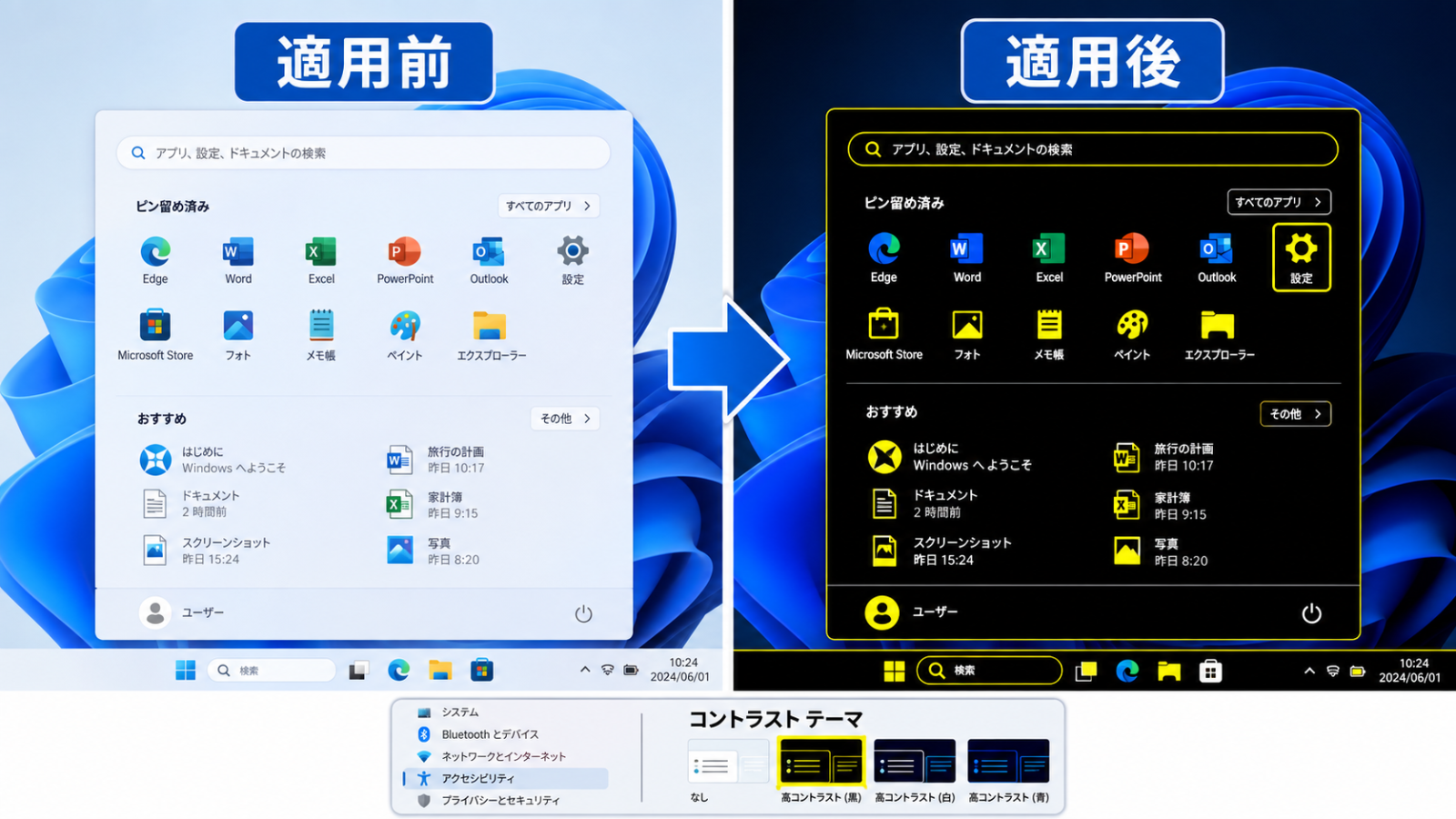Click the 検索 box on the light taskbar
1456x819 pixels.
(271, 671)
